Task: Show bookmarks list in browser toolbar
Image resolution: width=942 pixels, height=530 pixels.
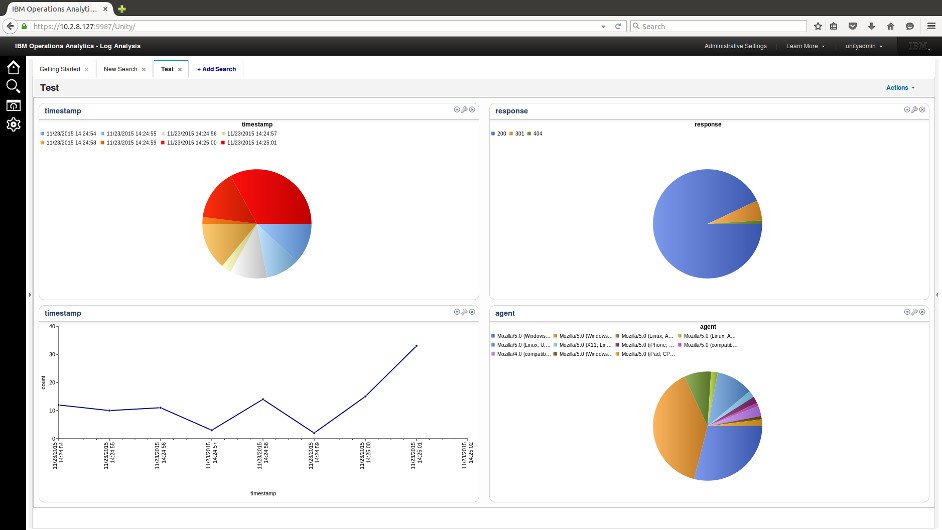Action: [x=834, y=26]
